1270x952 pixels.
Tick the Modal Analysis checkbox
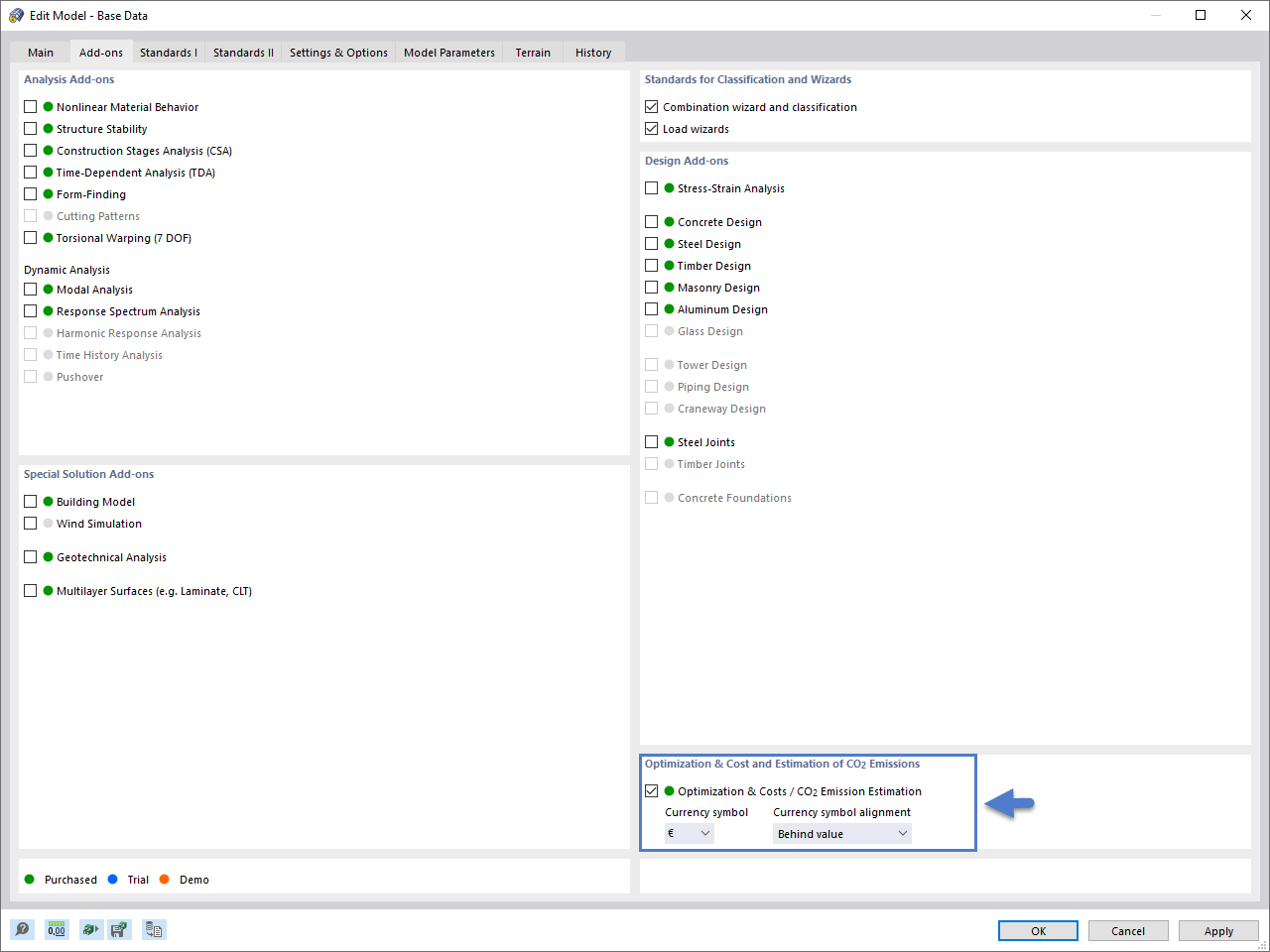(x=30, y=290)
